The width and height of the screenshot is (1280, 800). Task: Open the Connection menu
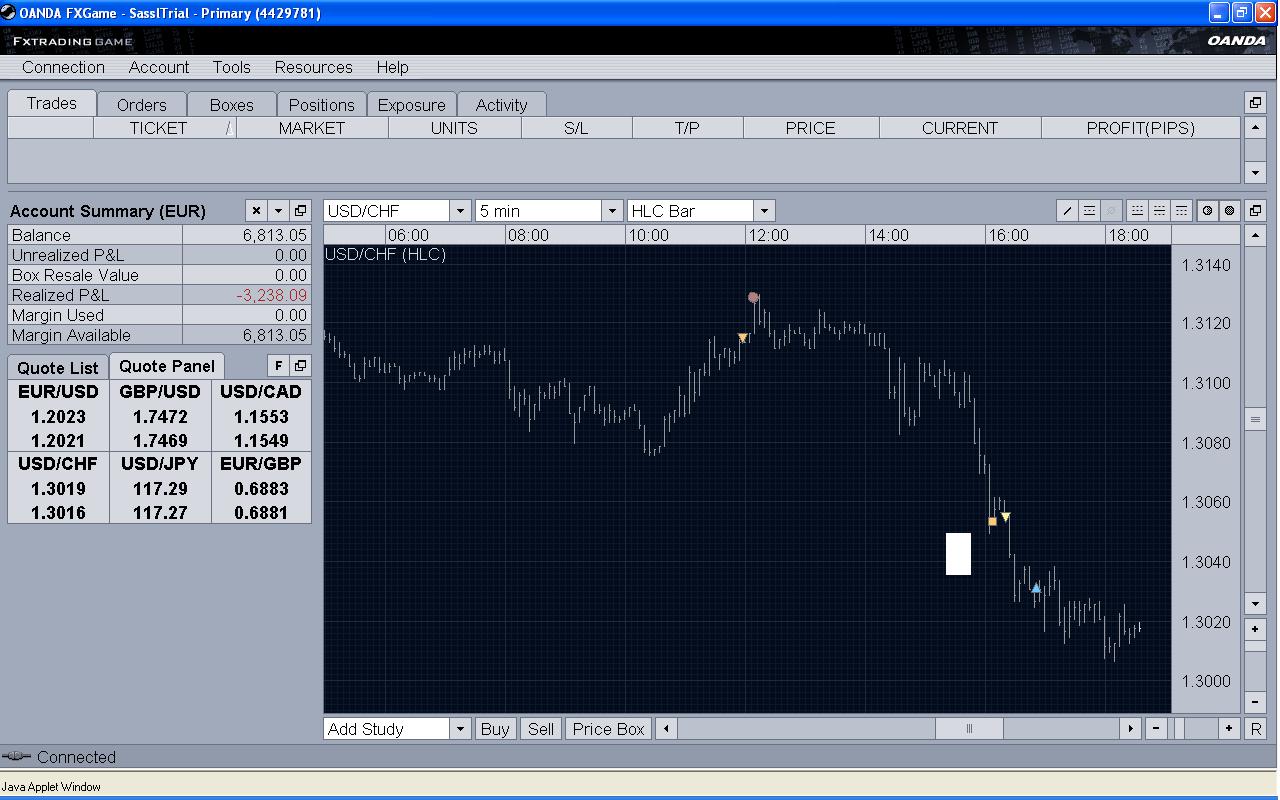63,67
